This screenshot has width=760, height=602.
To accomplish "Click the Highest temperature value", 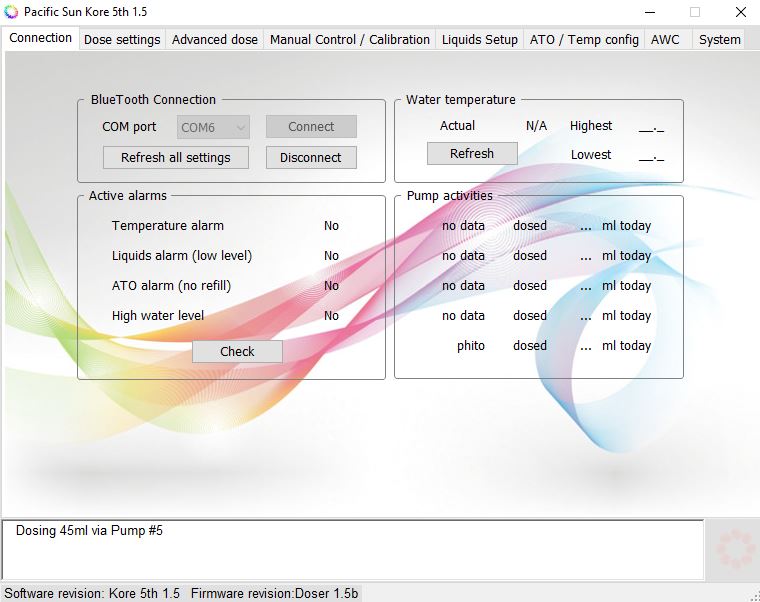I will [651, 128].
